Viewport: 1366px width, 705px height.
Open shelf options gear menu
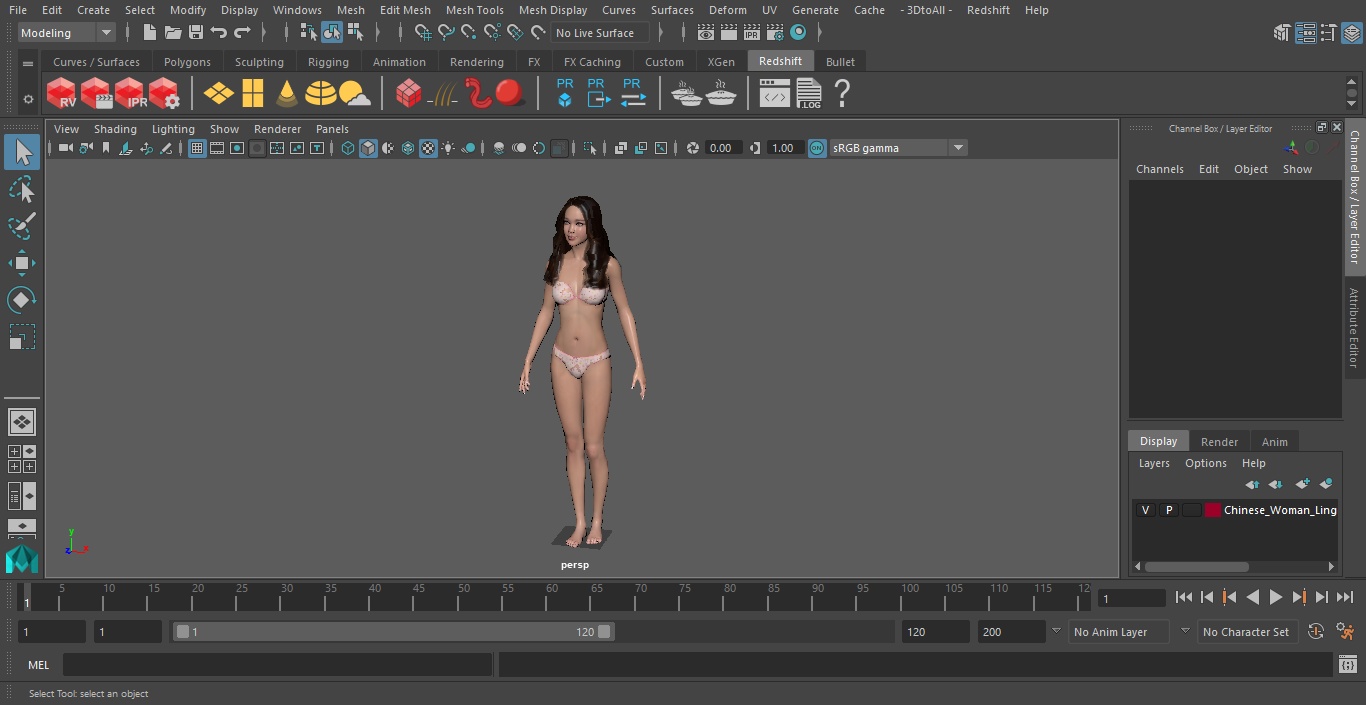pyautogui.click(x=28, y=99)
